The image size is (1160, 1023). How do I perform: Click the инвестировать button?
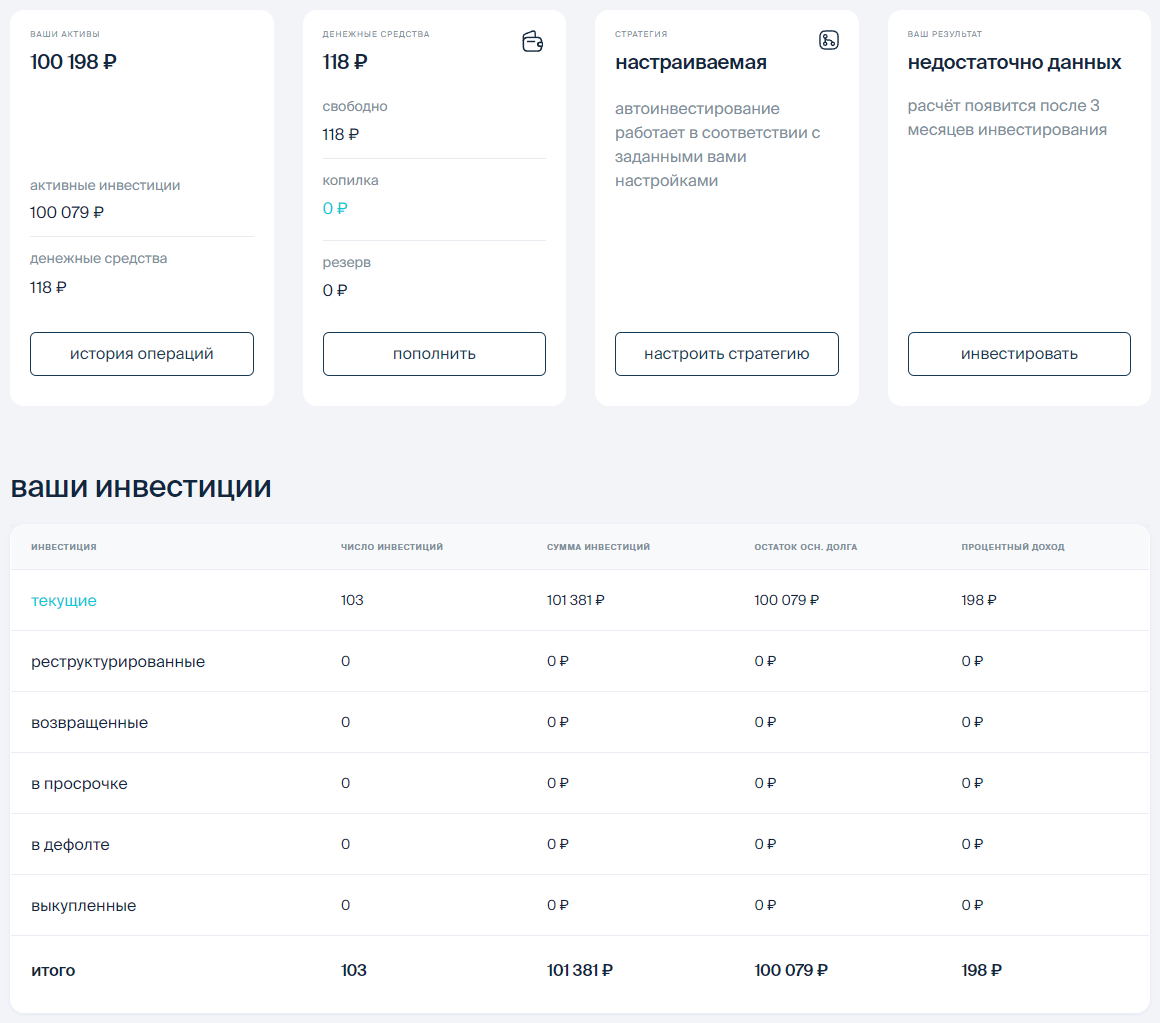pos(1018,353)
